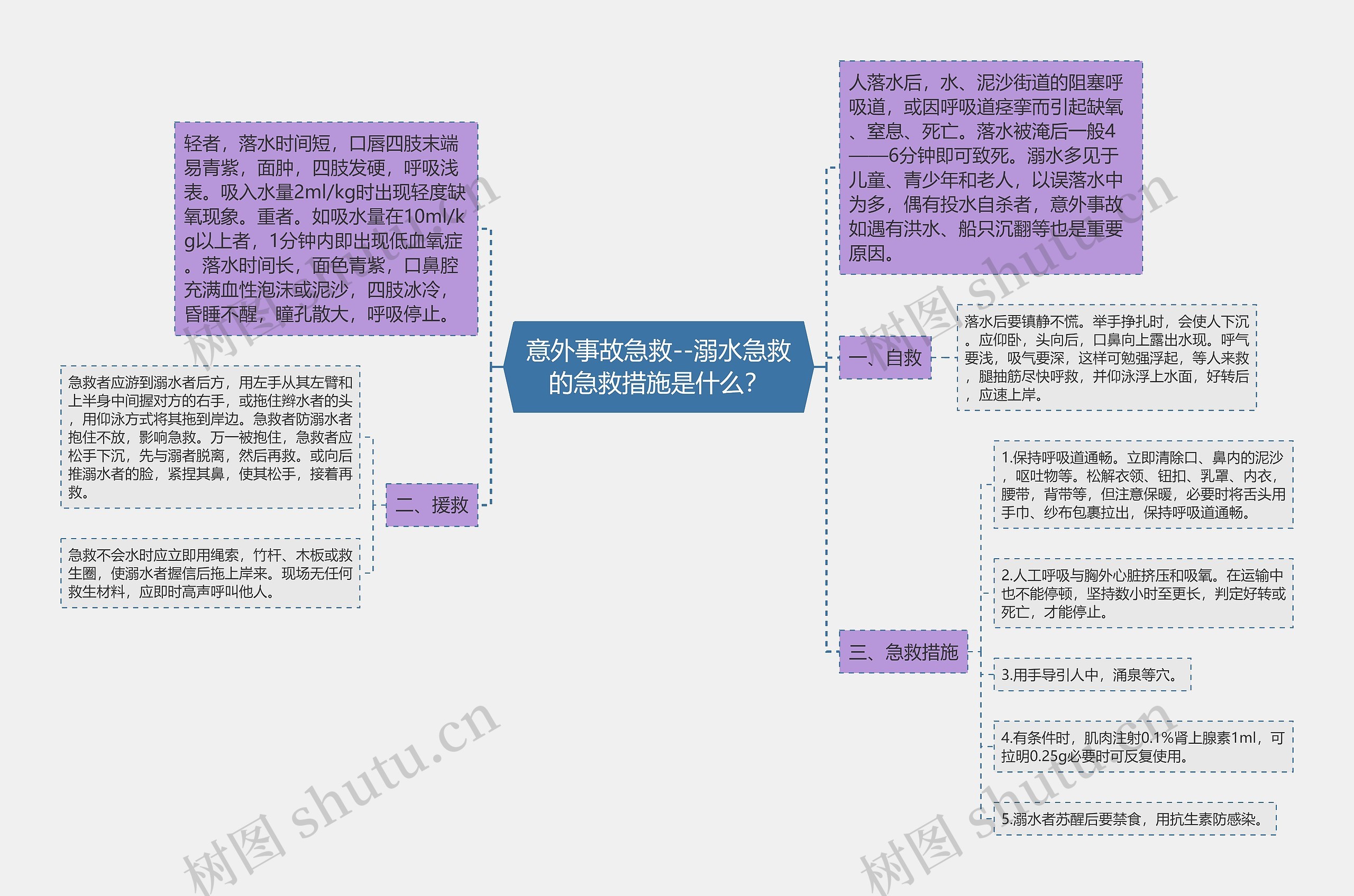Click the 二、援救 branch node
Screen dimensions: 1354x896
(x=432, y=505)
